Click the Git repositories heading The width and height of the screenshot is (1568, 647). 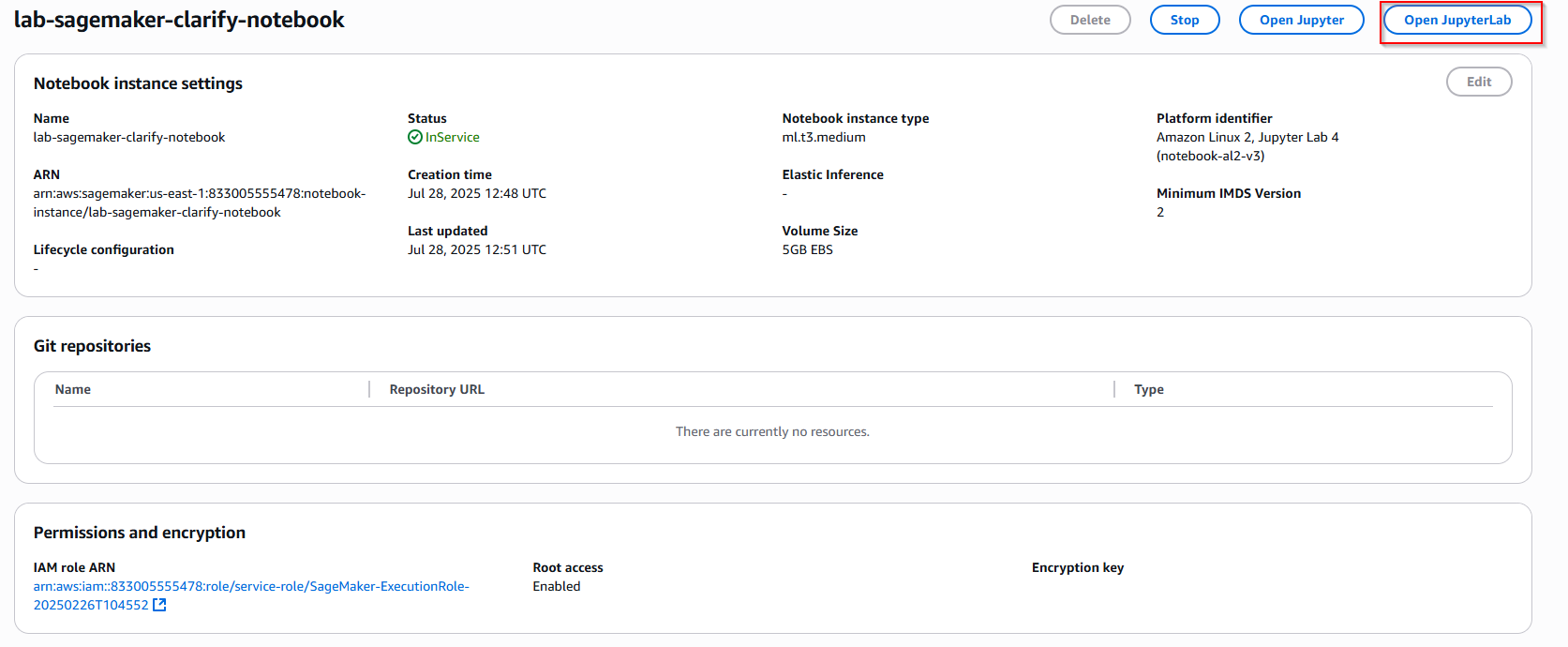point(92,346)
